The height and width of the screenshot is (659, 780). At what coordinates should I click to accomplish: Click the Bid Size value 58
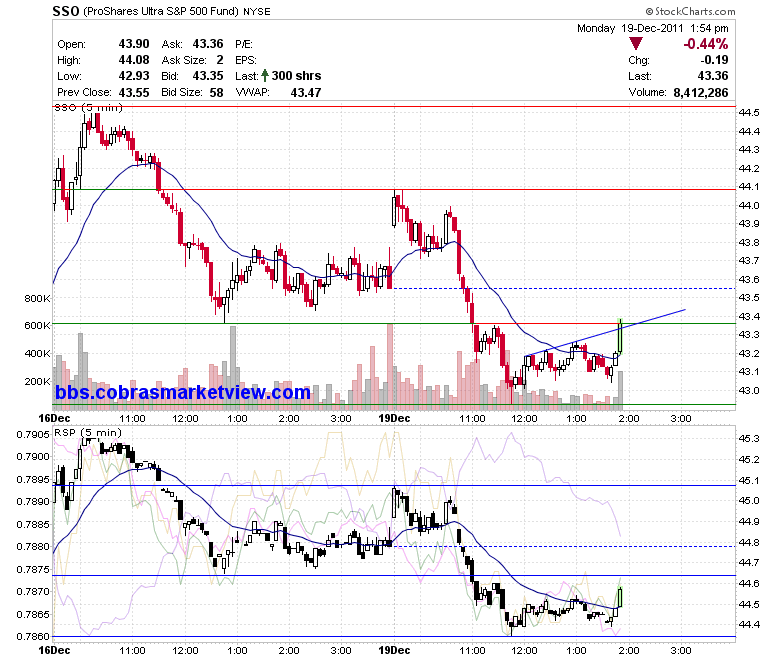pos(216,92)
